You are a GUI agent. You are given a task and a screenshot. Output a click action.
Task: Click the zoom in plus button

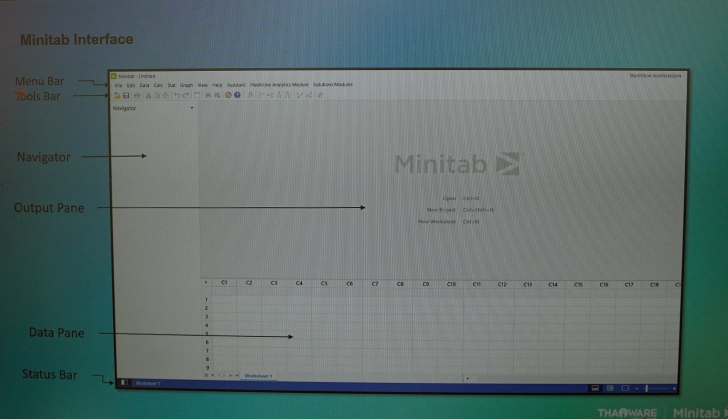[674, 388]
